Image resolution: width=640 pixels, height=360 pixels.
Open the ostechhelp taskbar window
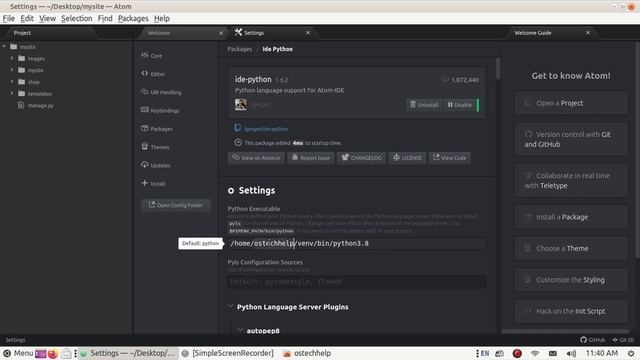(x=307, y=353)
